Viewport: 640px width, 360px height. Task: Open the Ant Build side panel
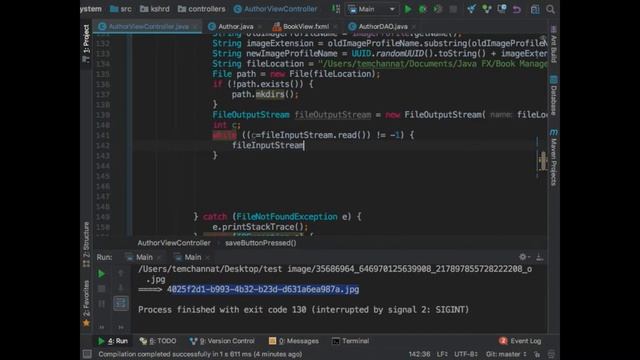click(x=553, y=45)
